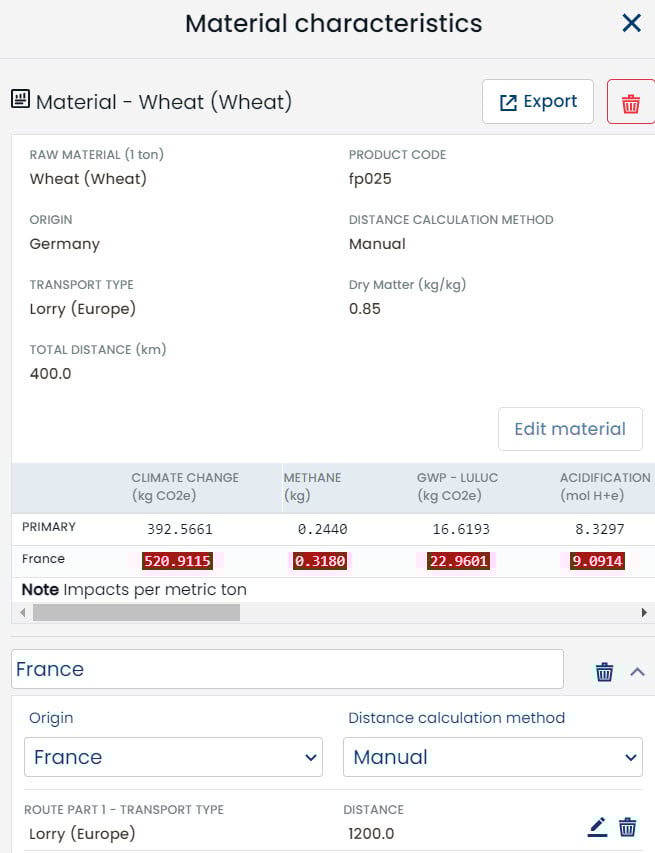Viewport: 655px width, 853px height.
Task: Click the France climate change value 520.9115
Action: click(177, 561)
